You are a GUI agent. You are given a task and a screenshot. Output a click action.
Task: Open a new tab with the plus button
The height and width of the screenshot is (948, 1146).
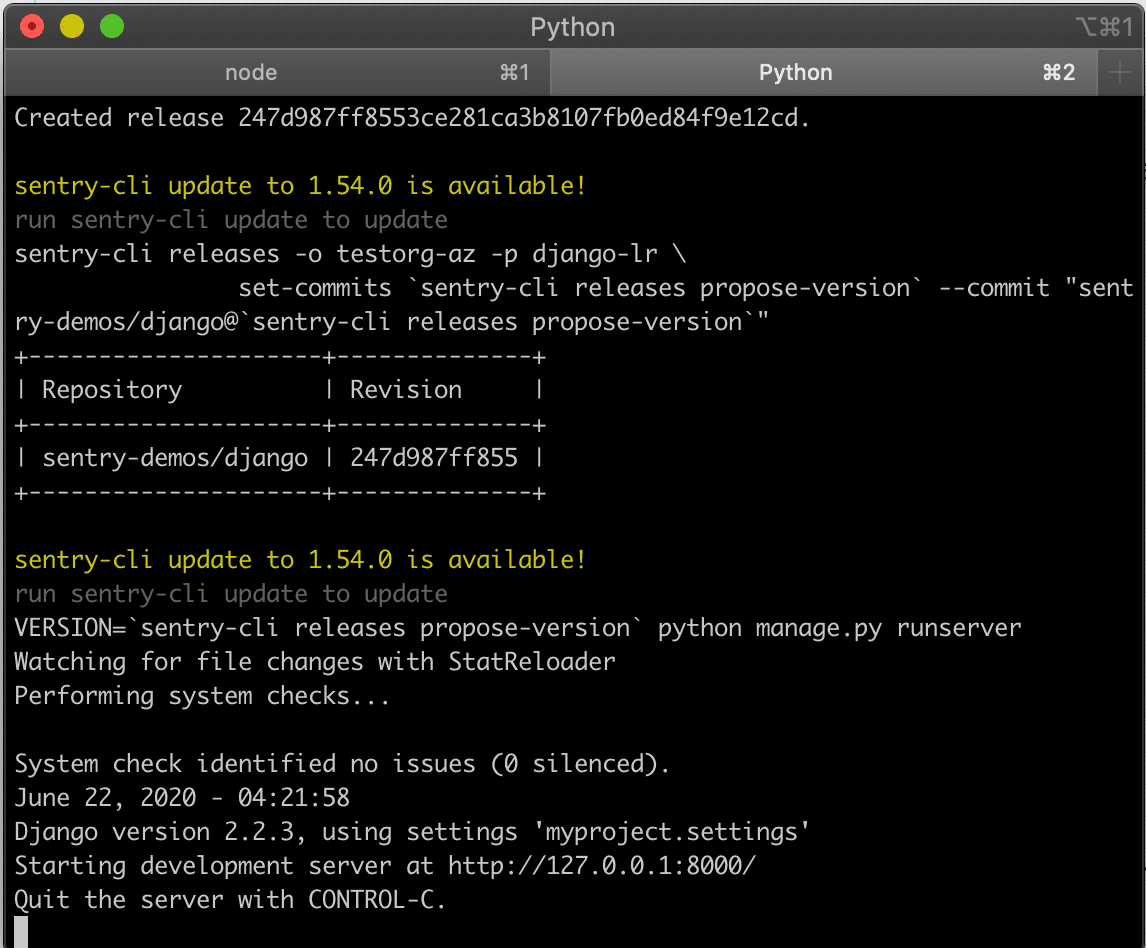tap(1120, 72)
